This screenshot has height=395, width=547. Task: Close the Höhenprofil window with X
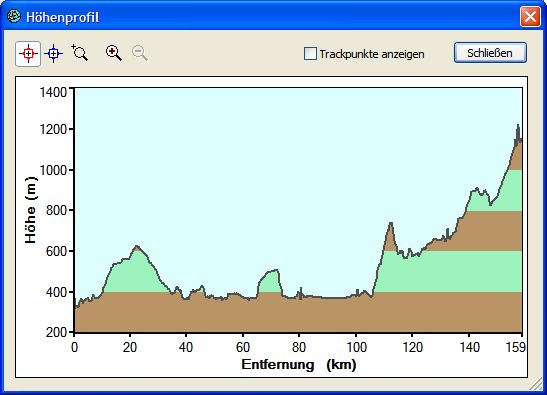tap(530, 16)
